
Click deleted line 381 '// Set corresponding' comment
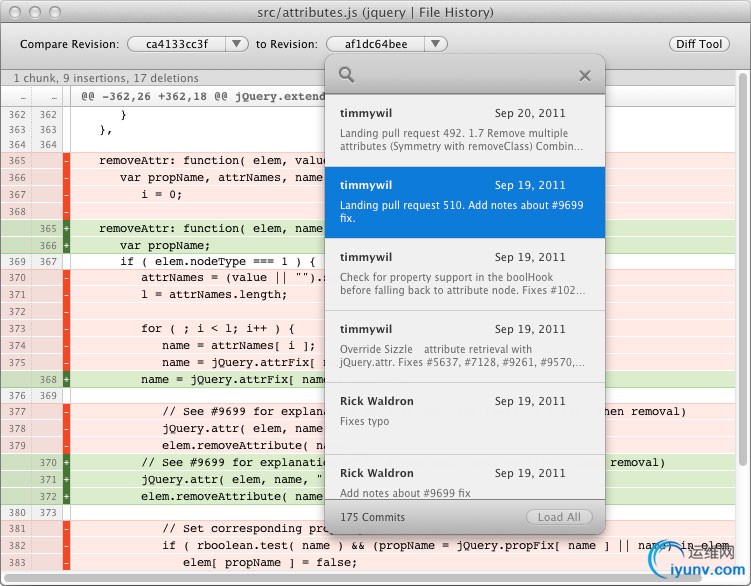coord(243,529)
